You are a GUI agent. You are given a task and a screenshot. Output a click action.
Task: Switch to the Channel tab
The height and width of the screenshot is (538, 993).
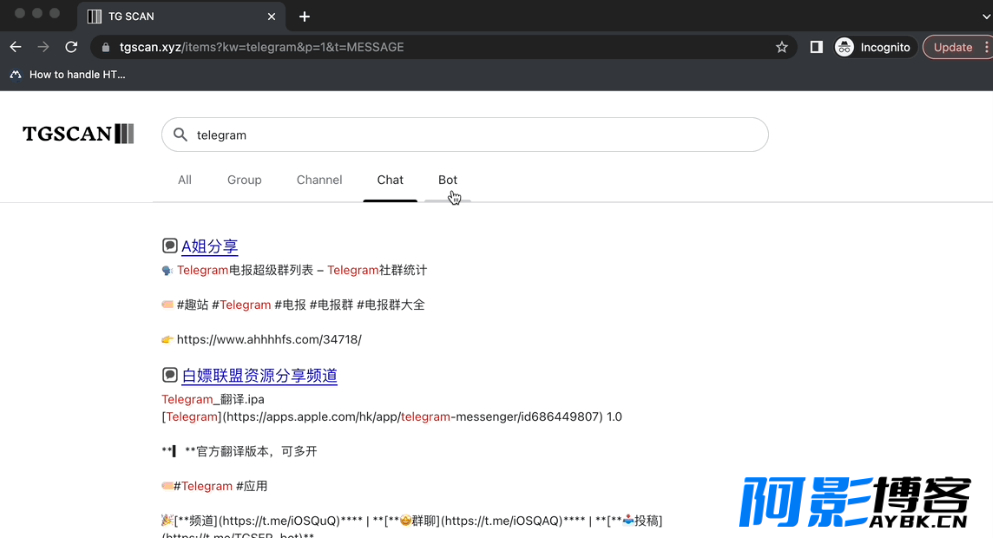(x=319, y=180)
